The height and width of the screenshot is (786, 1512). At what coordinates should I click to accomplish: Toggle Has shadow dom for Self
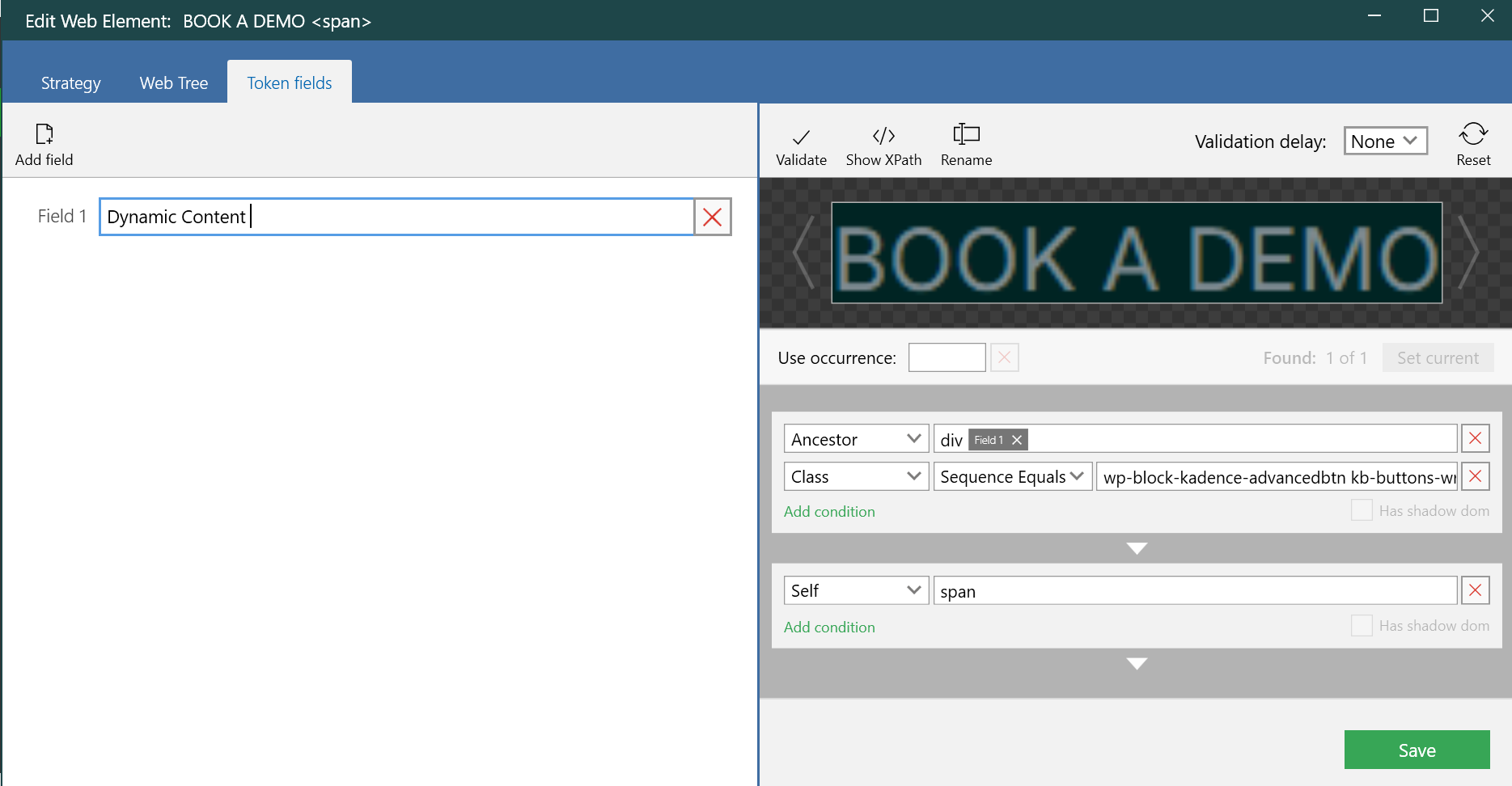1362,625
